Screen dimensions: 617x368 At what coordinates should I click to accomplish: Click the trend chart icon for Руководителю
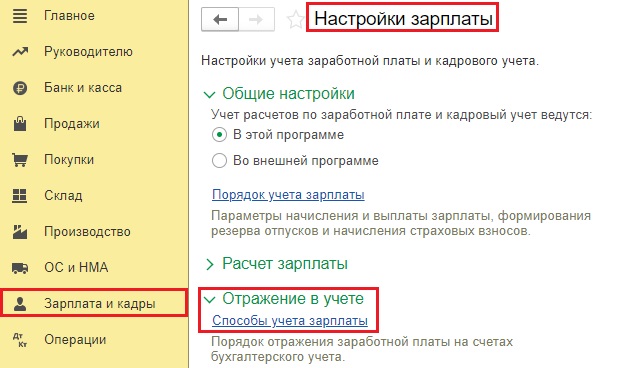(x=20, y=52)
